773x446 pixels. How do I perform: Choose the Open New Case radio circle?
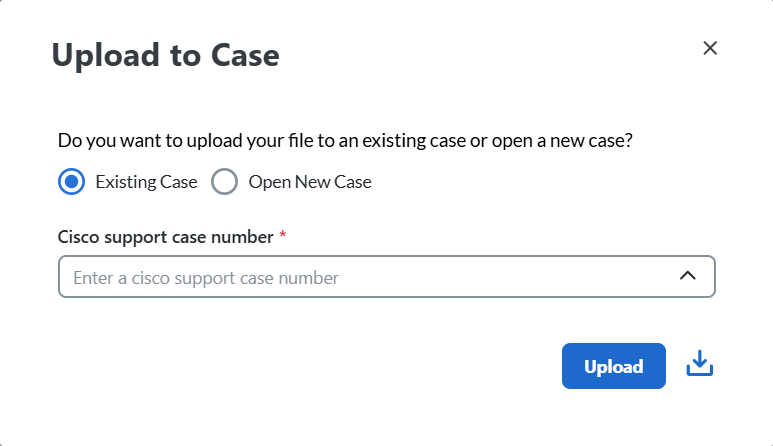tap(224, 182)
